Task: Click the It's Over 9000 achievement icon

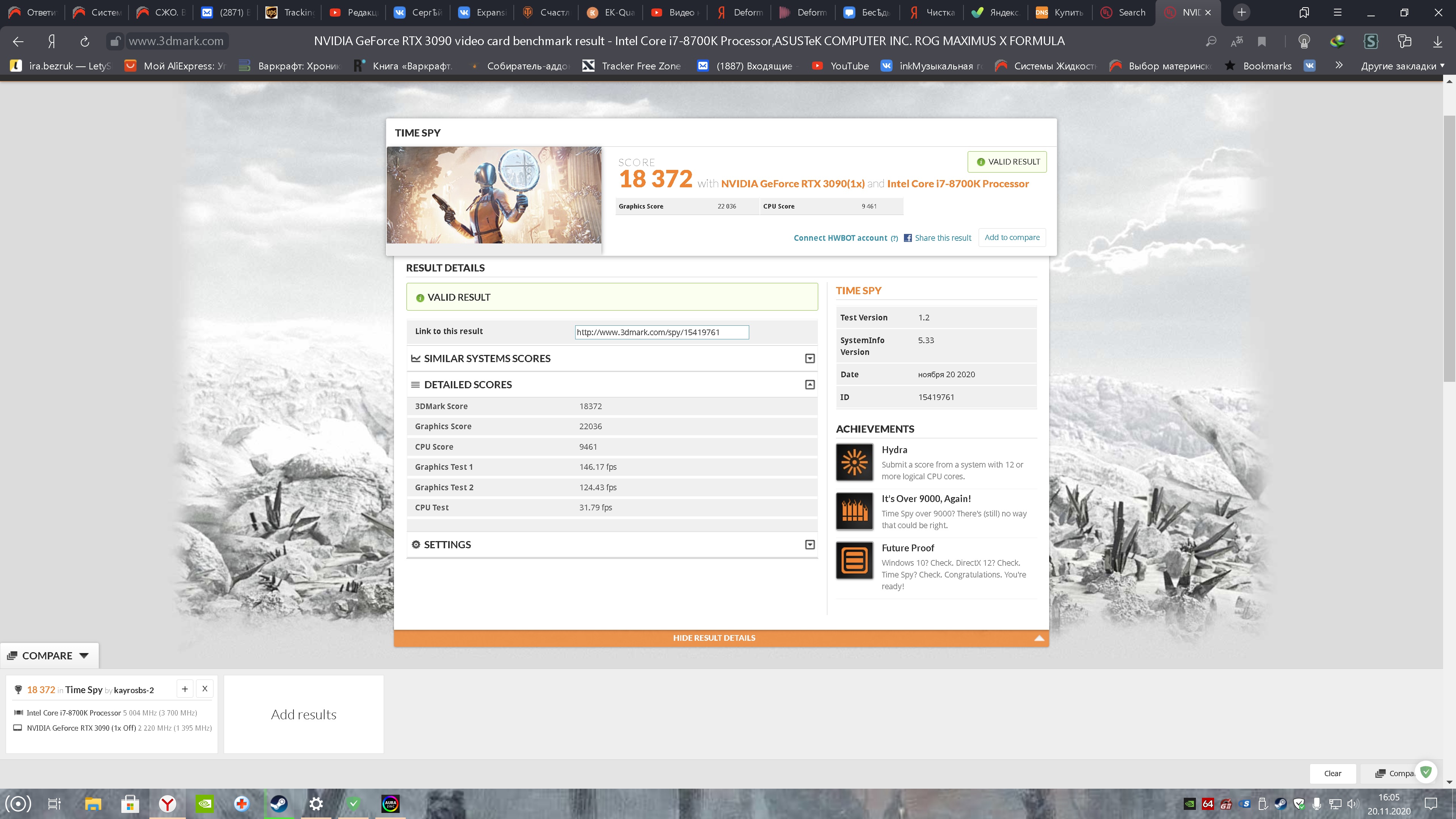Action: (x=854, y=511)
